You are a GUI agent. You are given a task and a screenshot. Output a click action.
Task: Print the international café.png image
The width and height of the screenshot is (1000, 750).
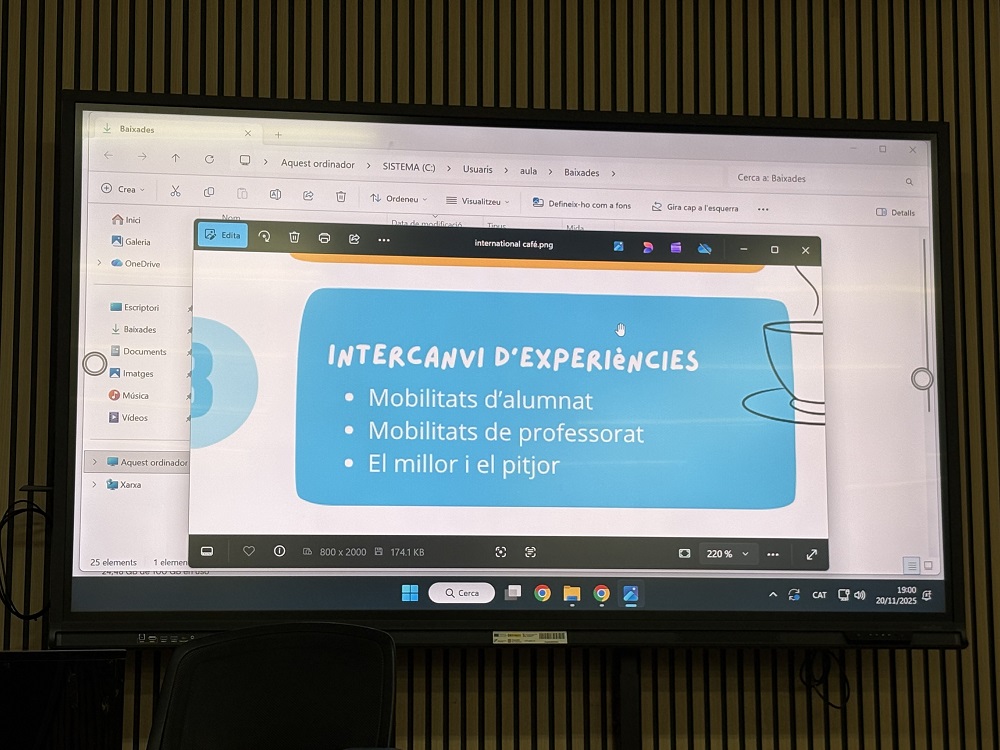(324, 238)
